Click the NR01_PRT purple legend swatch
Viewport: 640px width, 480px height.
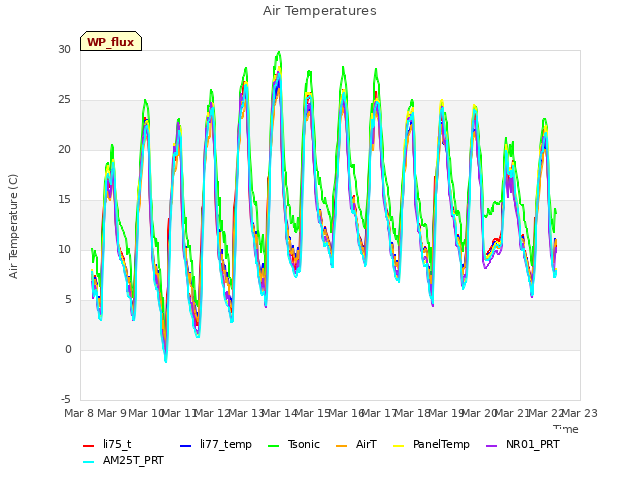click(491, 446)
